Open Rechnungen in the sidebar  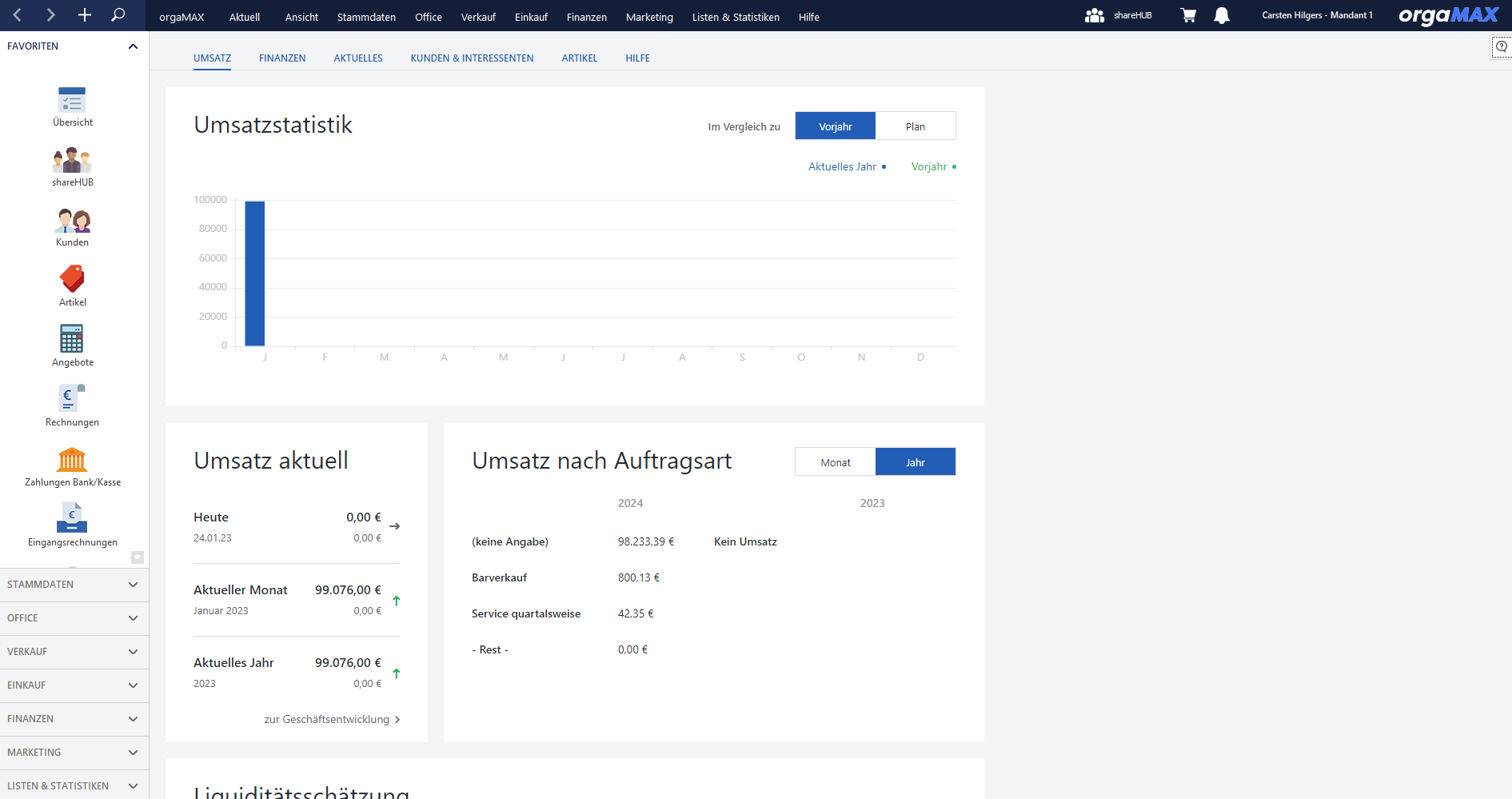coord(72,400)
